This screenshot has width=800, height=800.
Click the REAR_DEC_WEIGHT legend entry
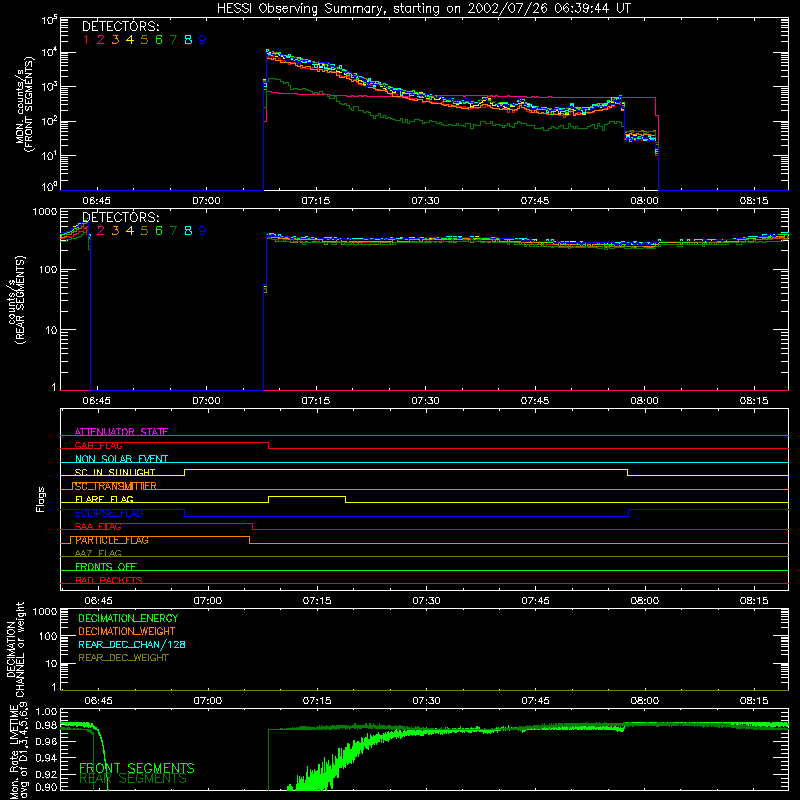click(123, 658)
